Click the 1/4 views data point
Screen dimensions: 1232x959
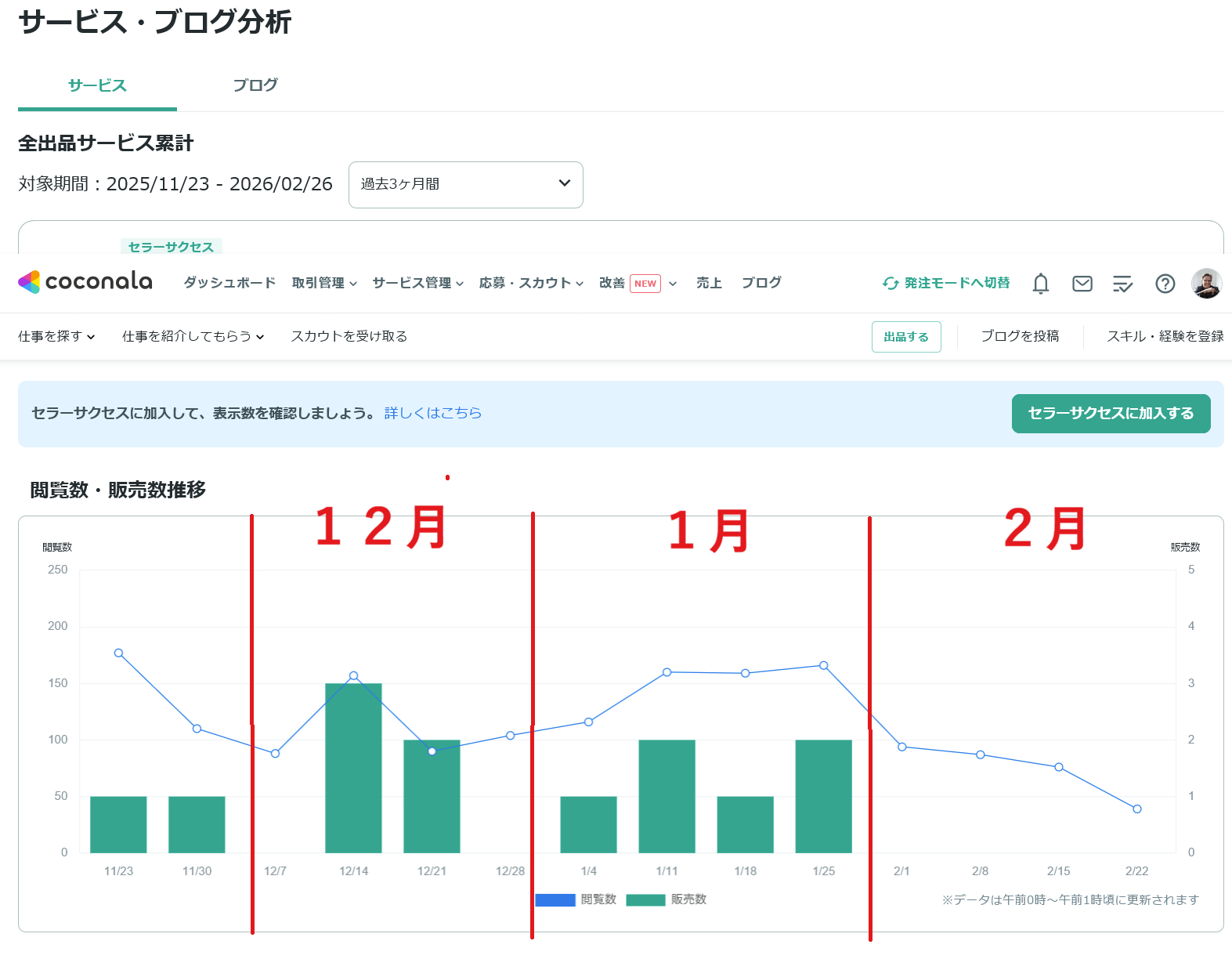pos(588,722)
